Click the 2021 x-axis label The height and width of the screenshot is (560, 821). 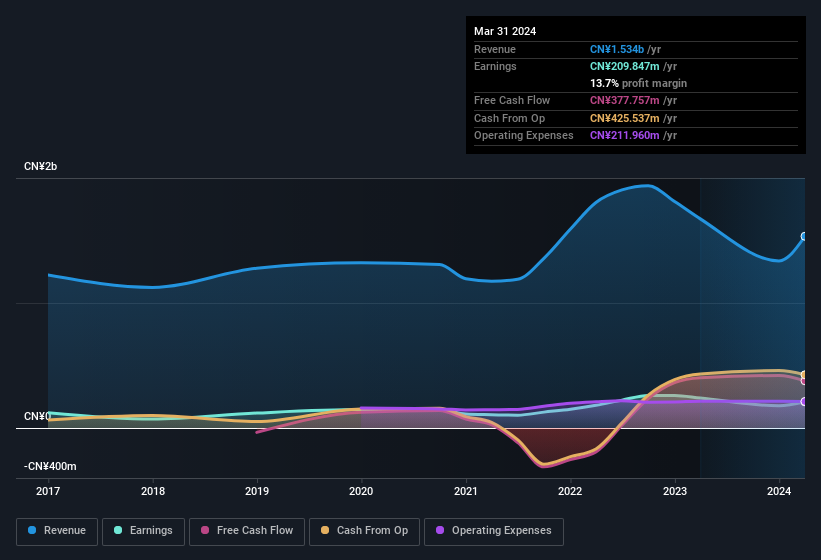point(466,491)
